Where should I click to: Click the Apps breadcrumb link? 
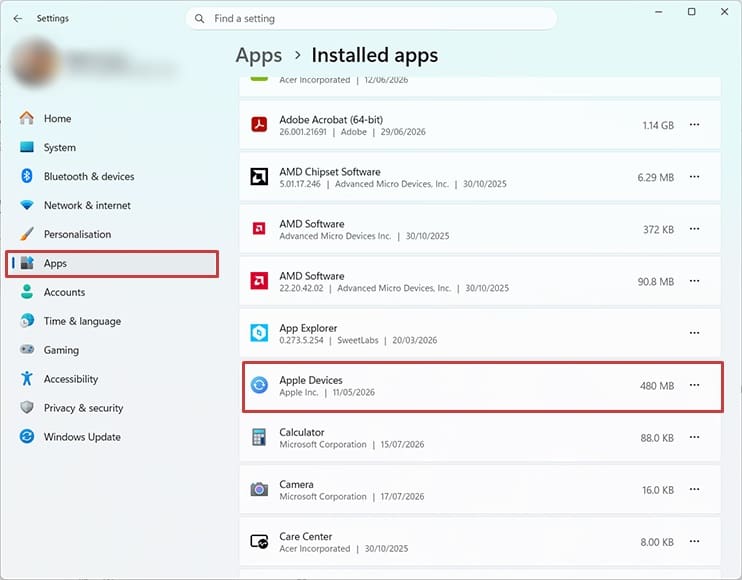pyautogui.click(x=259, y=55)
